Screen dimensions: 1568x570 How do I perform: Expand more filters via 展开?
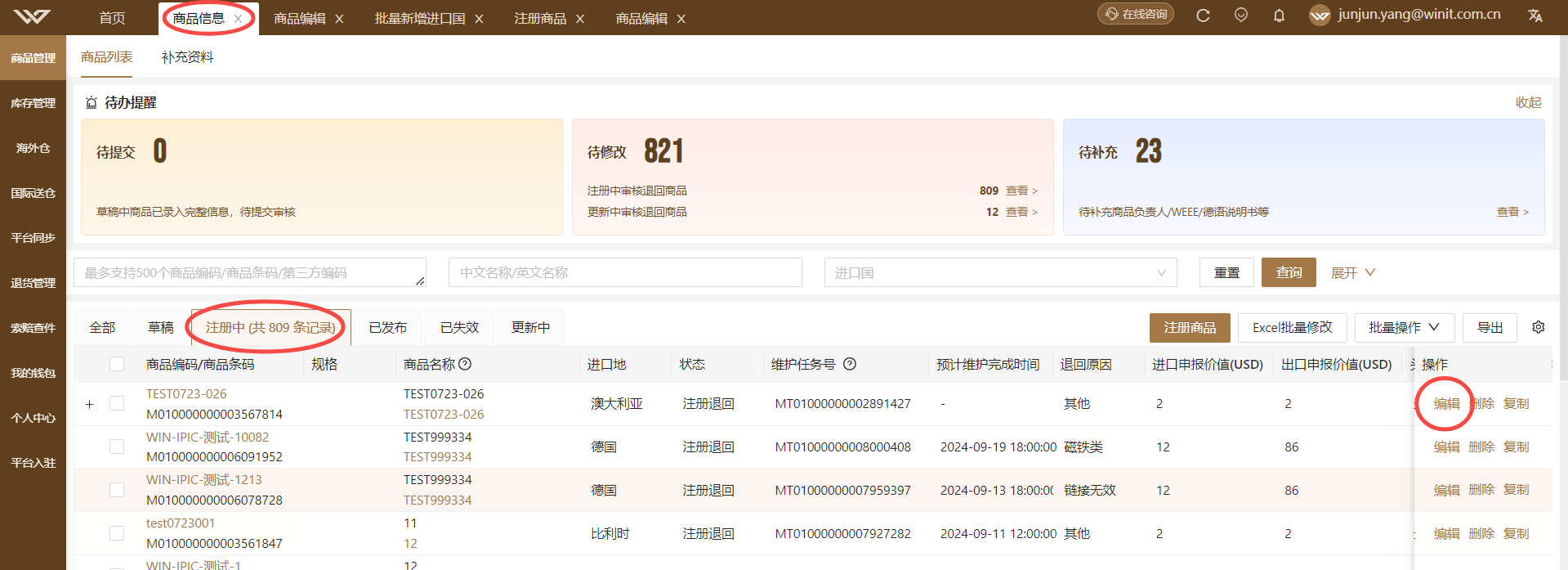click(x=1353, y=272)
